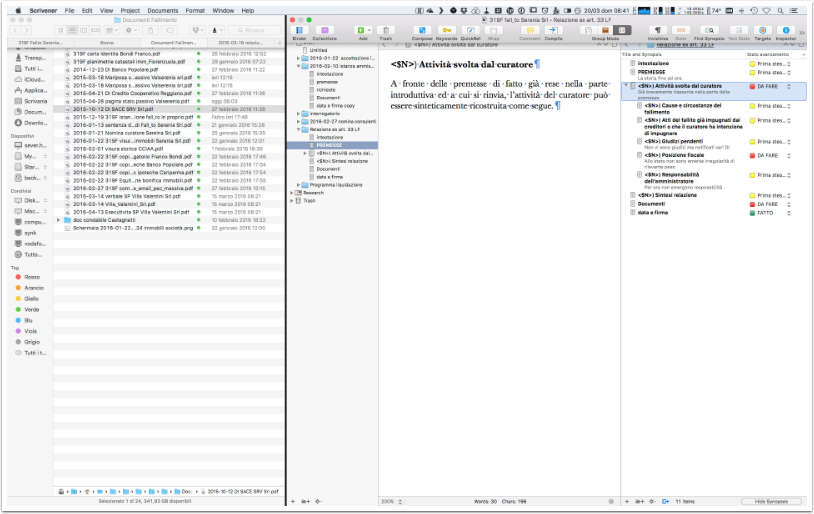The width and height of the screenshot is (814, 514).
Task: Click the Ruler toolbar icon
Action: pos(681,31)
